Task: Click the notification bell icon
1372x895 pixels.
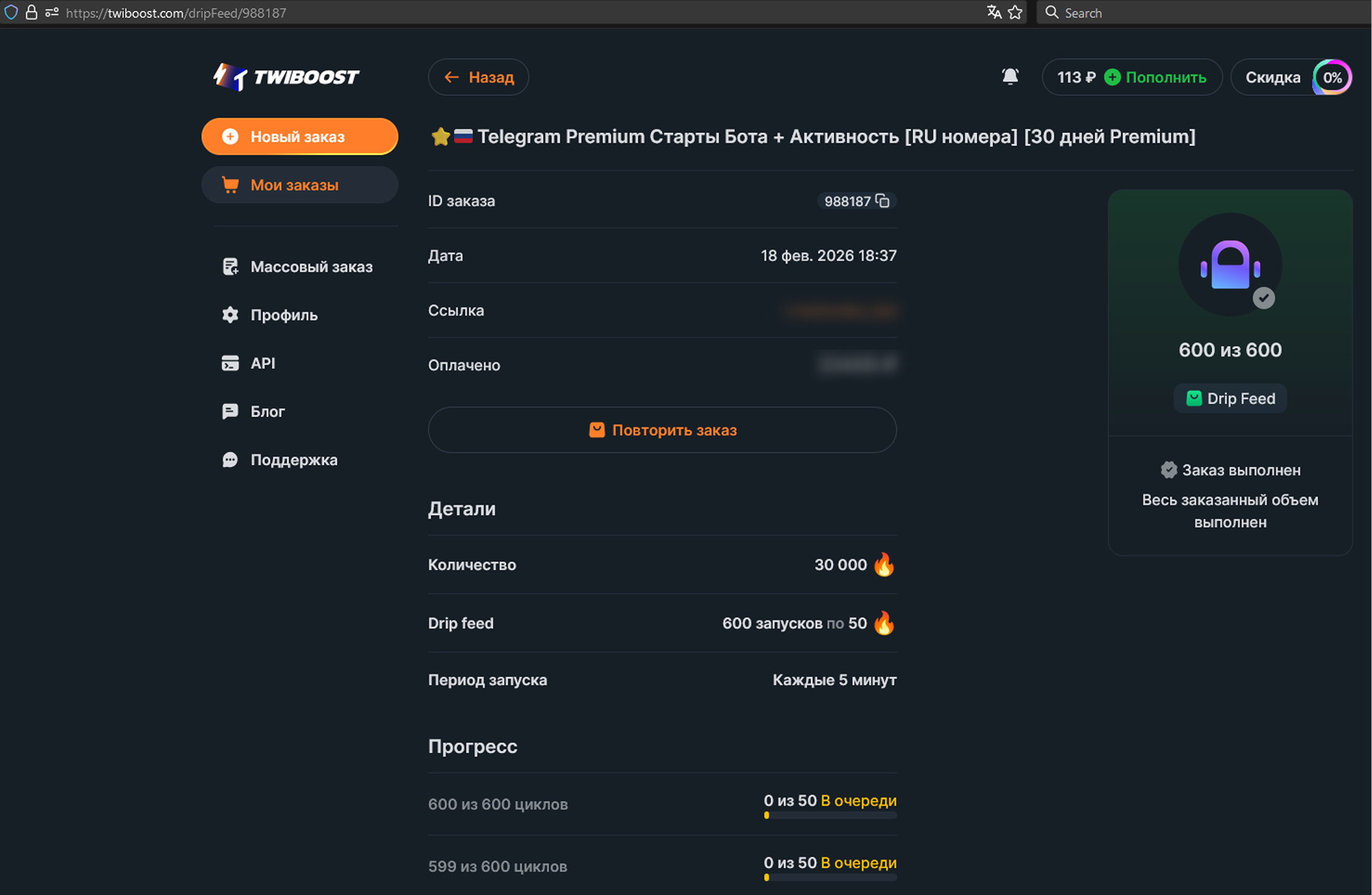Action: coord(1010,77)
